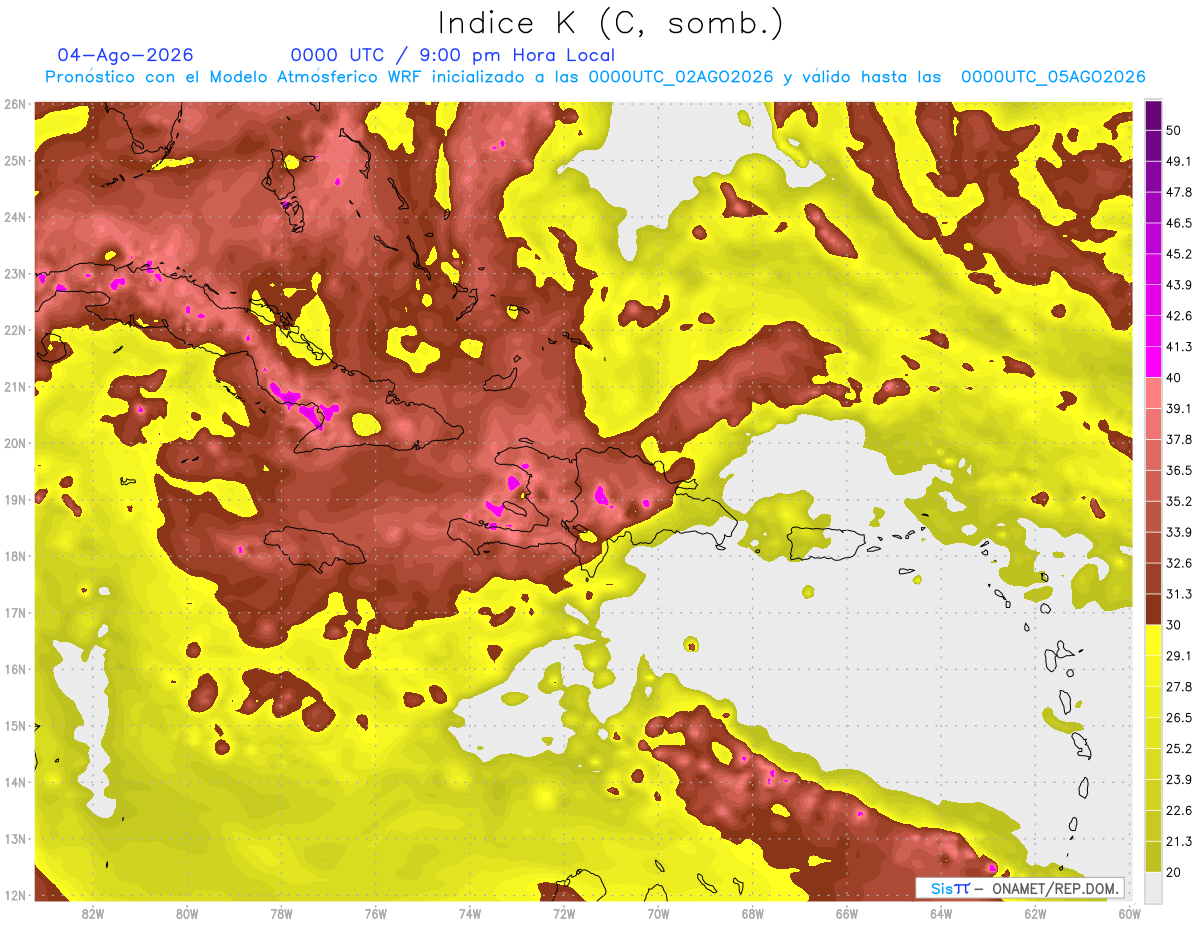
Task: Click the "Indice K (C, somb.)" title
Action: click(611, 23)
